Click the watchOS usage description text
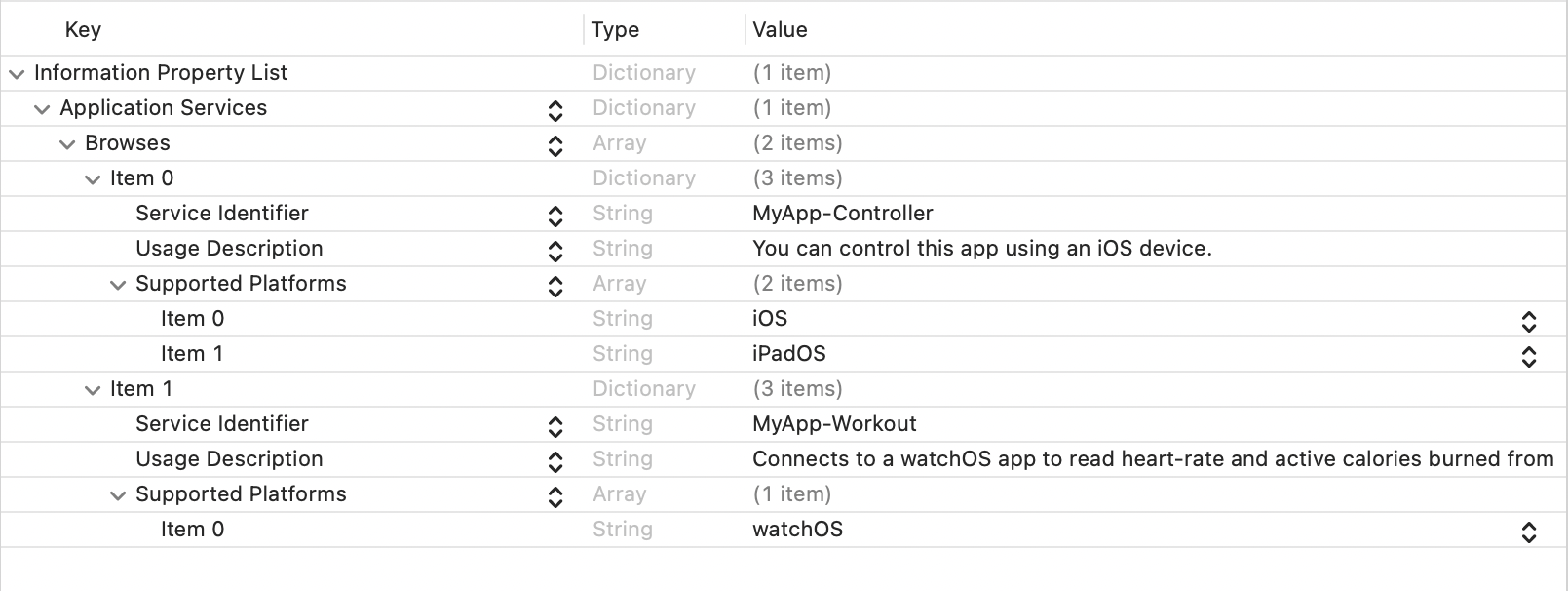Image resolution: width=1568 pixels, height=591 pixels. click(x=1072, y=459)
